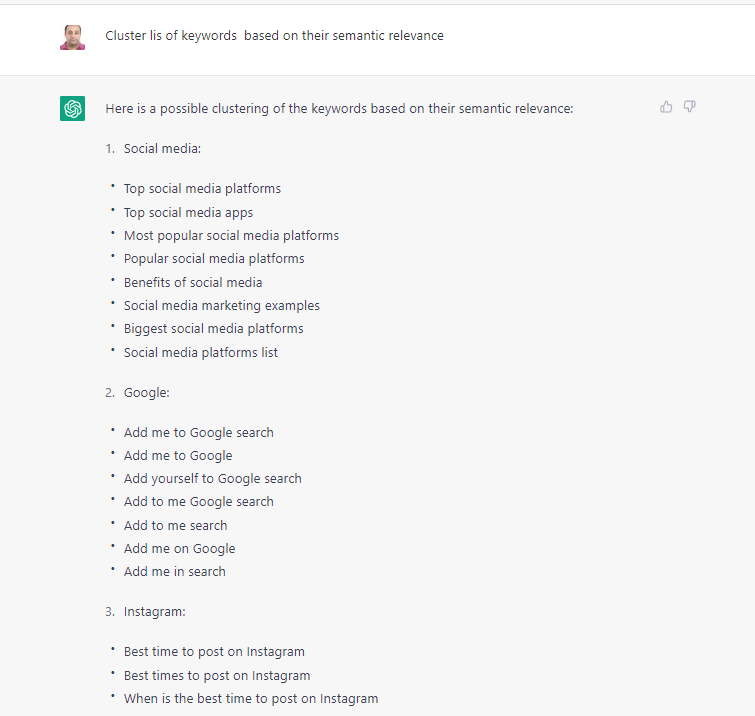Screen dimensions: 755x716
Task: Select the "Social media:" cluster heading
Action: [x=162, y=149]
